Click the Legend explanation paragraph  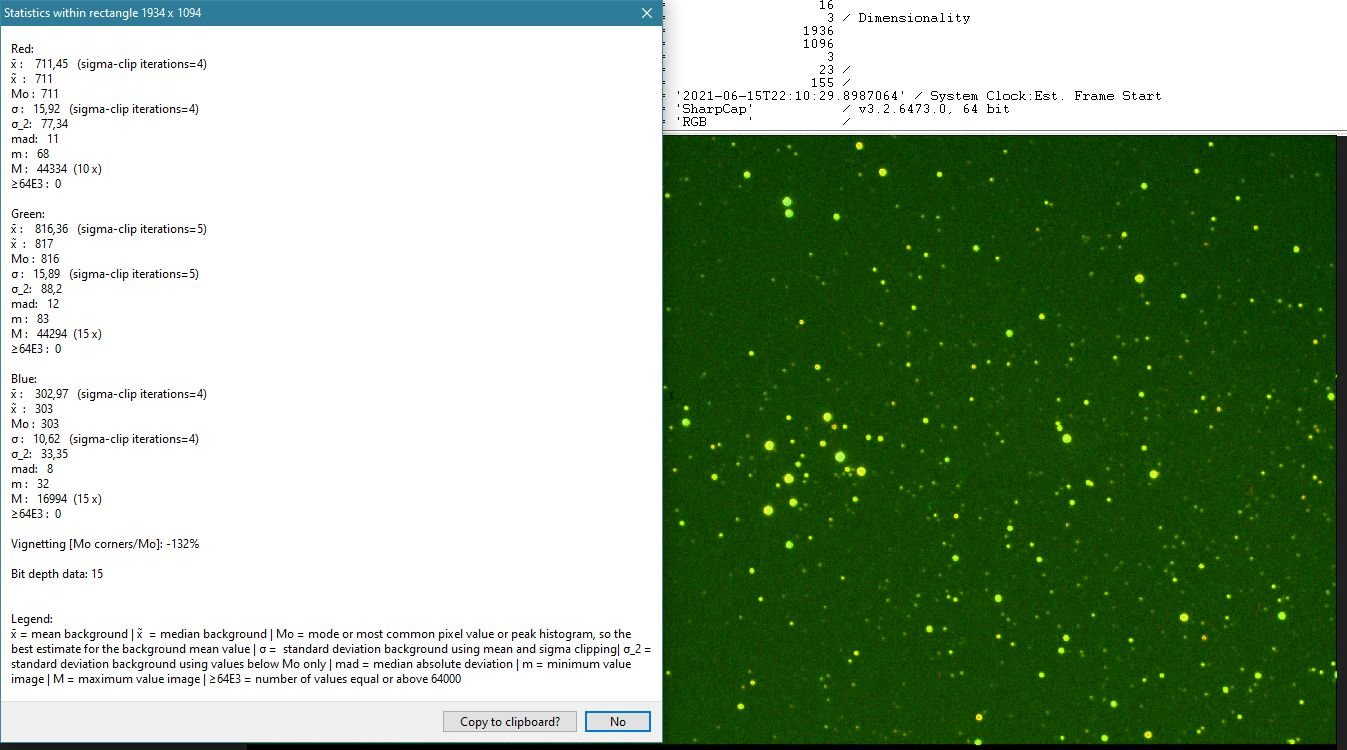(330, 656)
